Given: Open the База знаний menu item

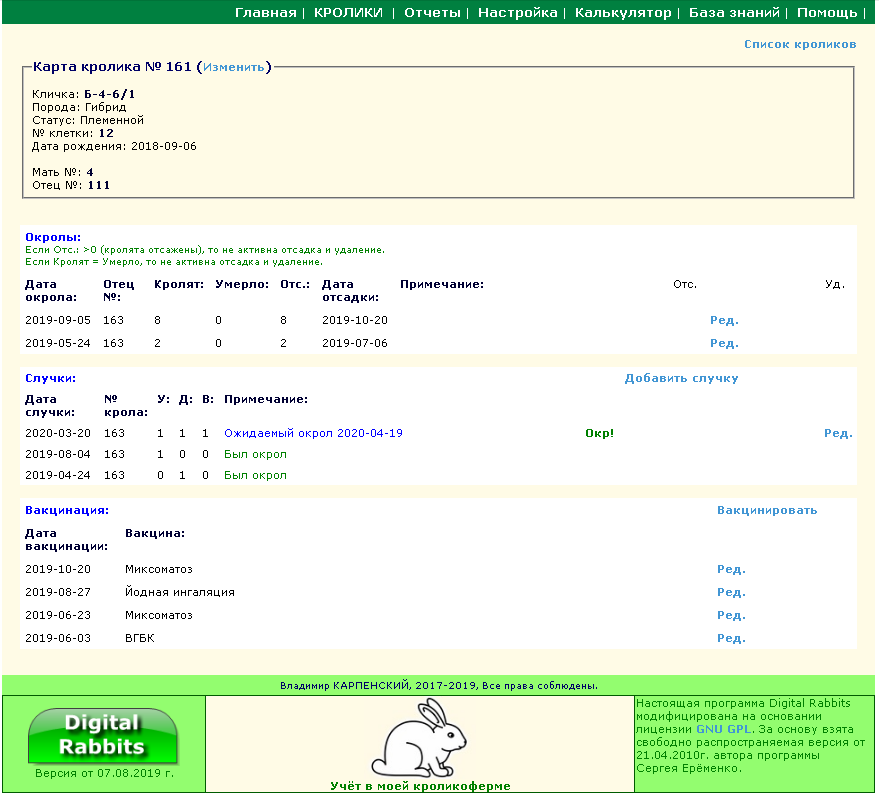Looking at the screenshot, I should 734,12.
